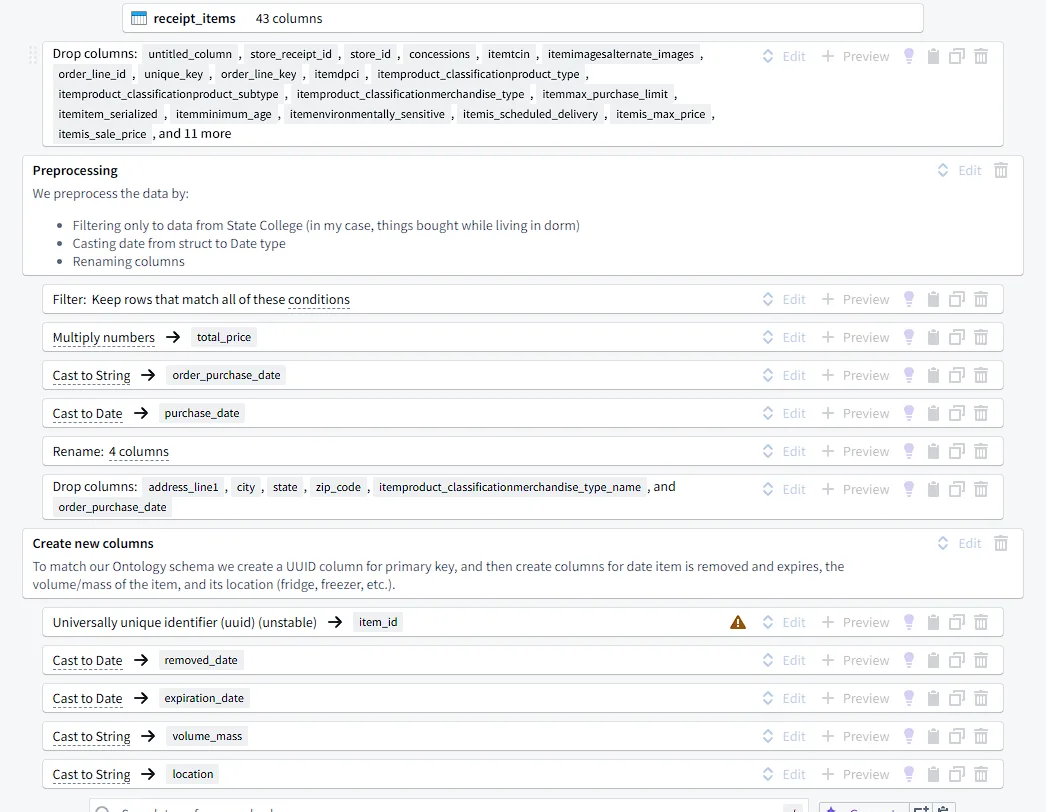The image size is (1046, 812).
Task: Duplicate the expiration_date cast step
Action: (x=957, y=698)
